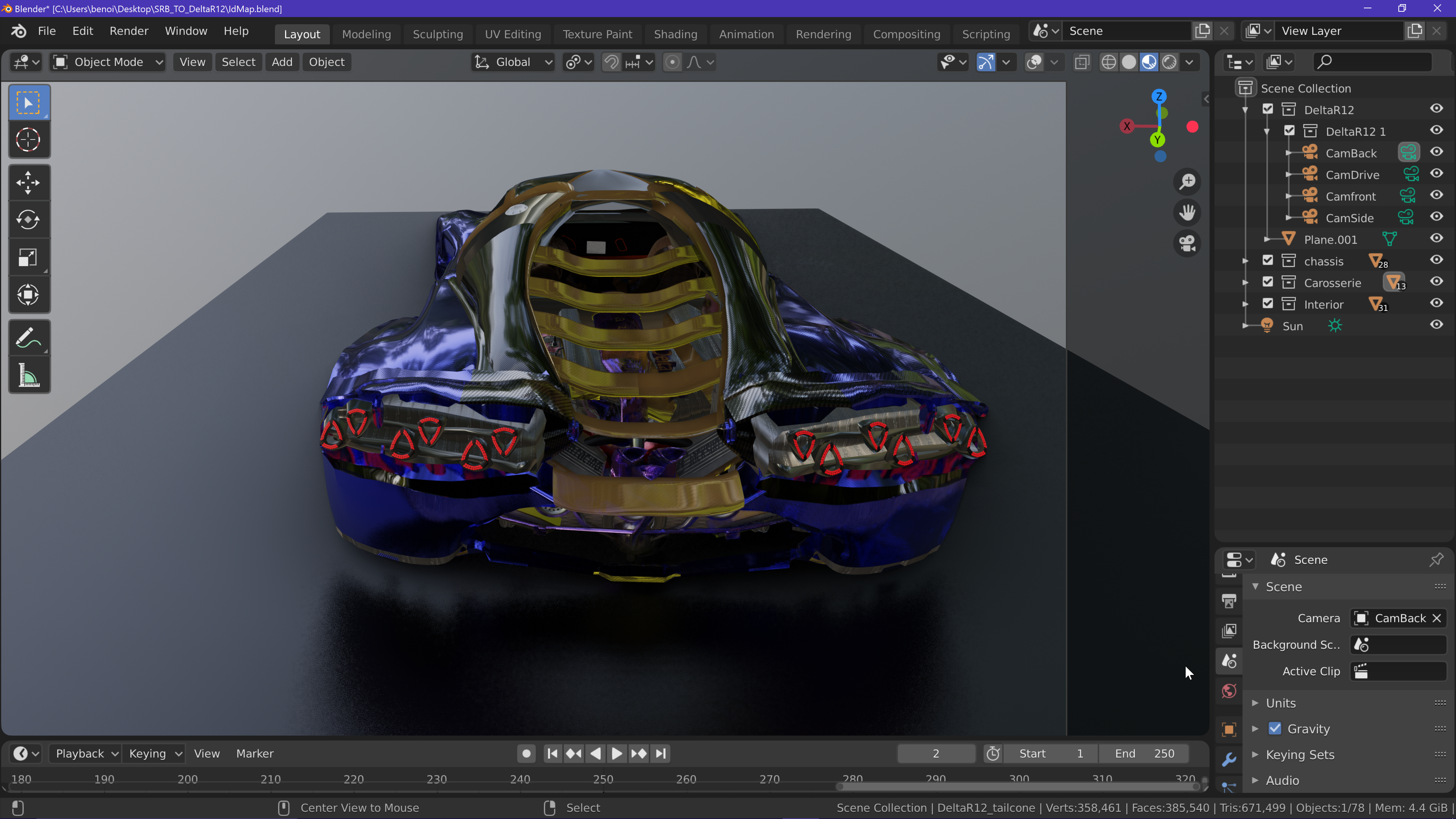Click the End frame field

pos(1144,753)
